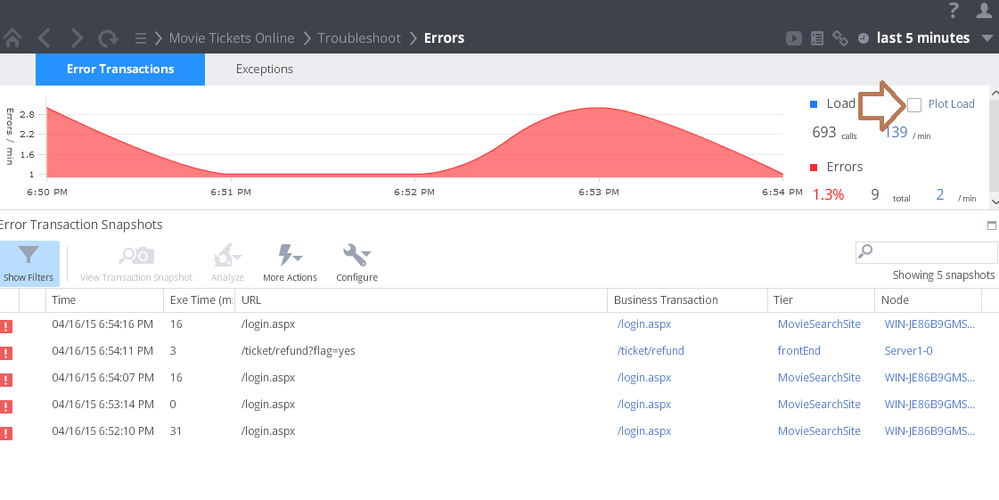The height and width of the screenshot is (500, 999).
Task: Open the user account icon
Action: (985, 10)
